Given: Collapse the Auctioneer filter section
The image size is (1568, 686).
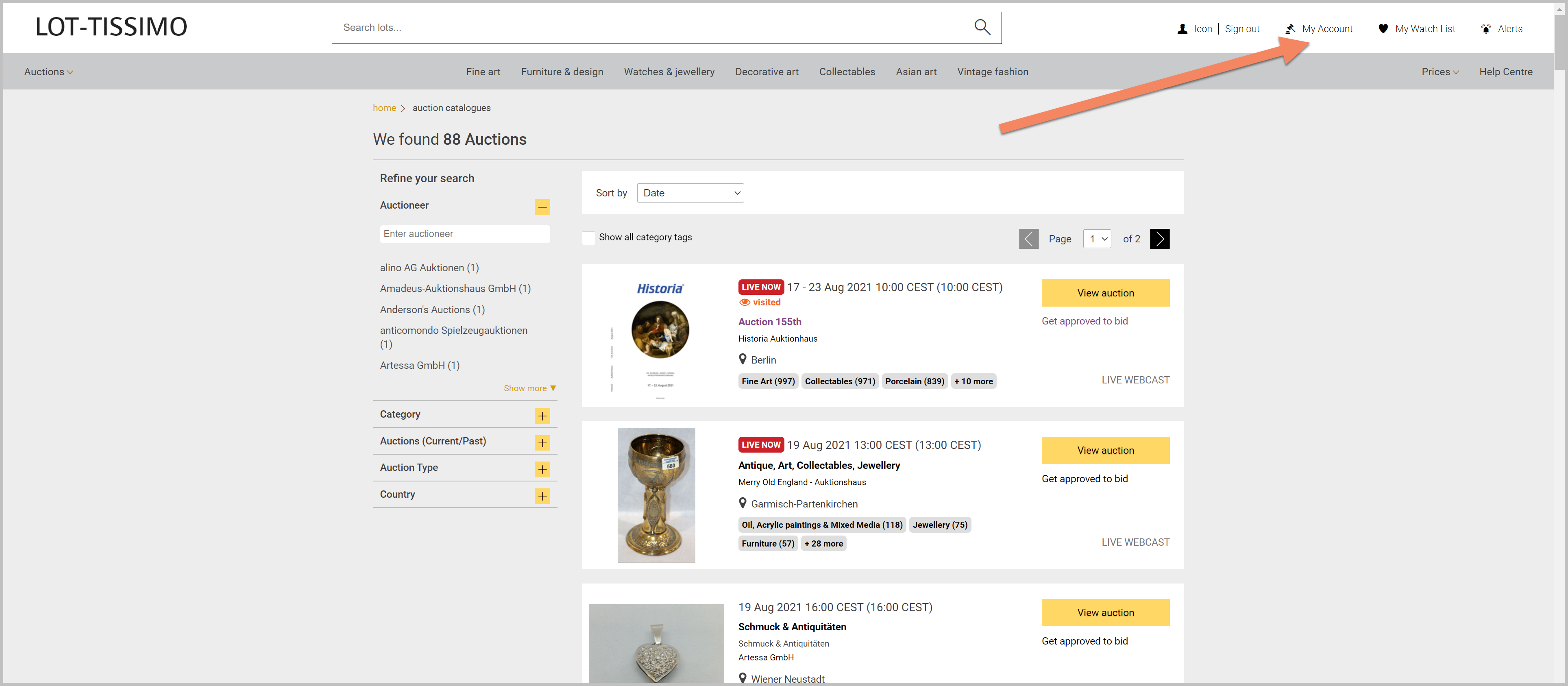Looking at the screenshot, I should click(542, 207).
